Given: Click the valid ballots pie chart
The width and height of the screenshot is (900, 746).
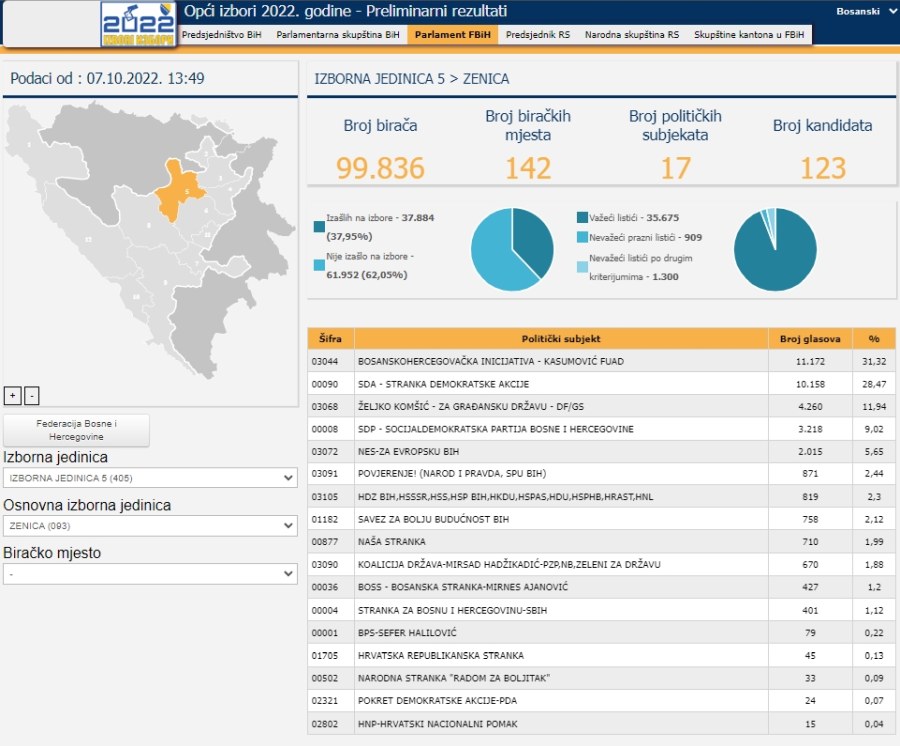Looking at the screenshot, I should (775, 250).
